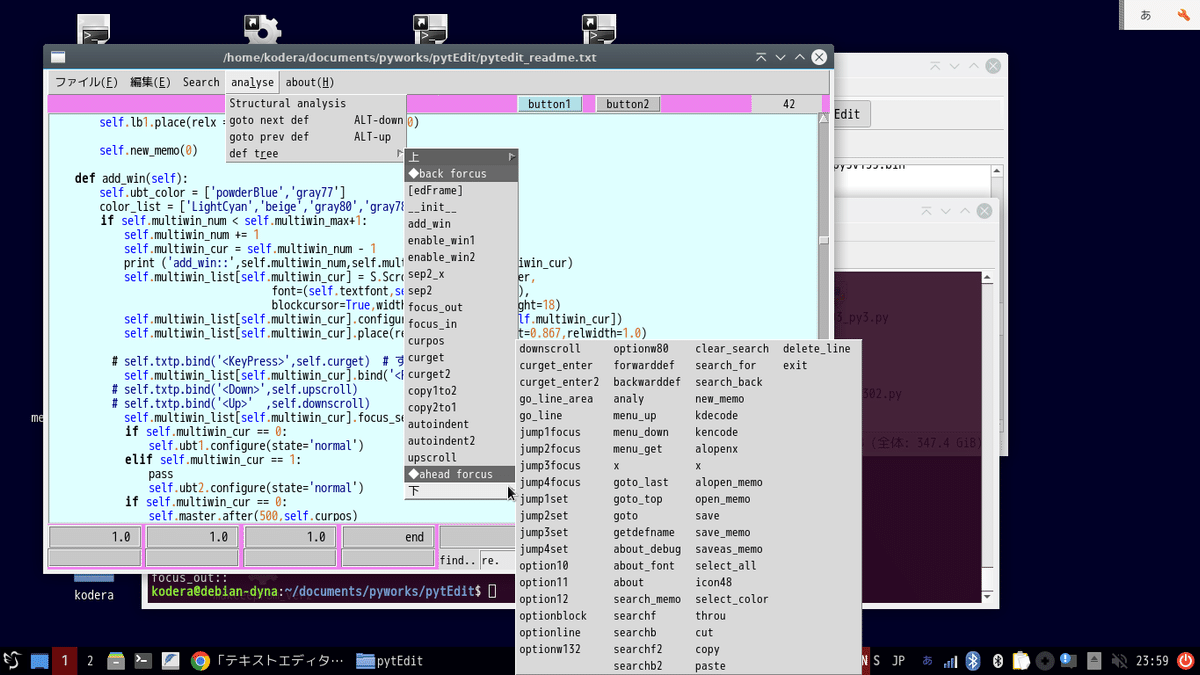Toggle Bluetooth from the system tray
1200x675 pixels.
972,660
